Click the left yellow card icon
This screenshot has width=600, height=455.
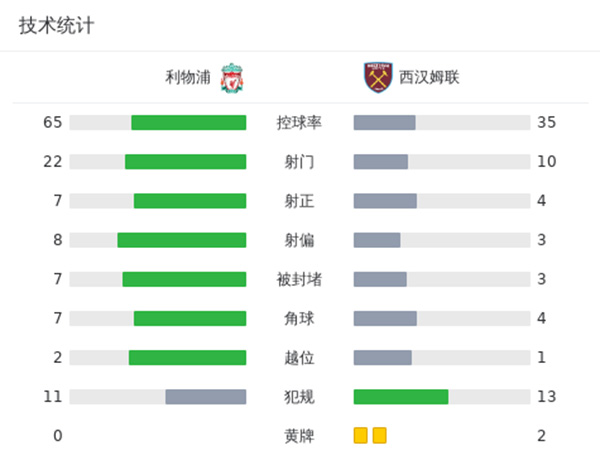click(360, 435)
